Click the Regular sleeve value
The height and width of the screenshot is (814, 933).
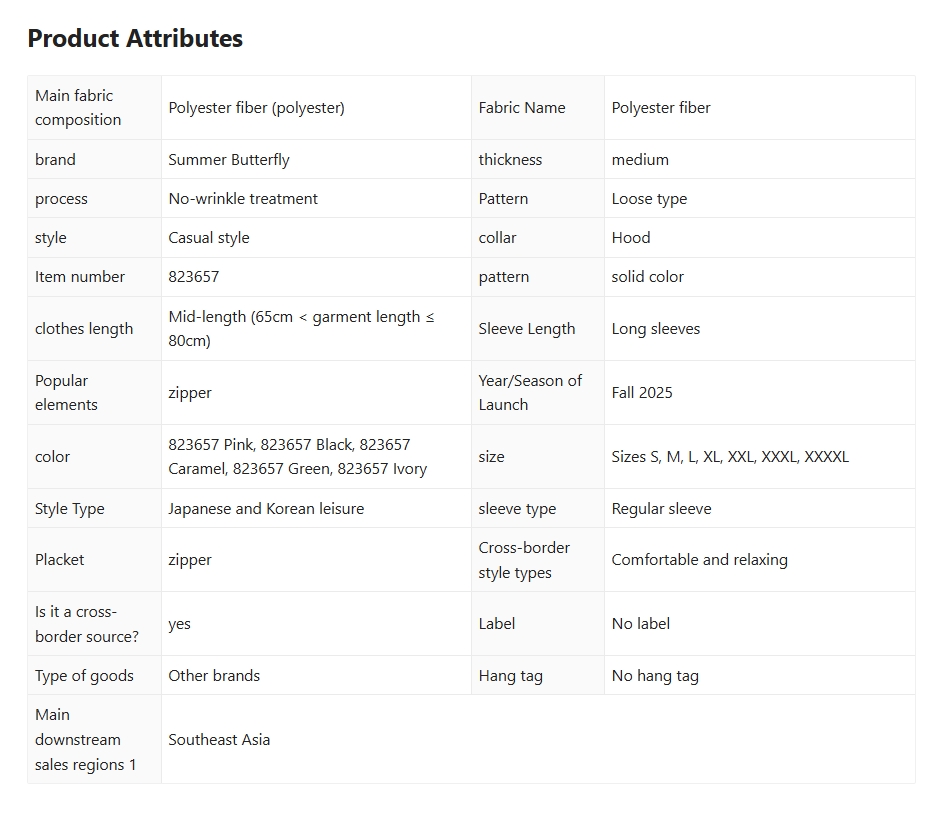(x=661, y=509)
